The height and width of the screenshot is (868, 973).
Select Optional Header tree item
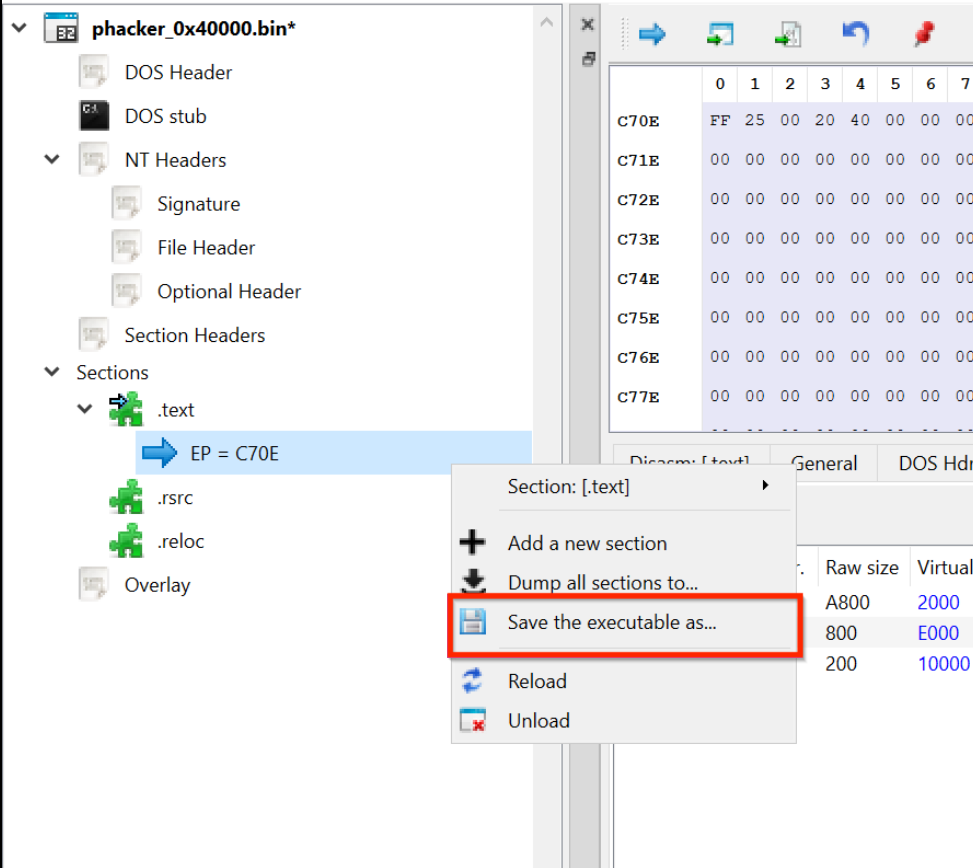pyautogui.click(x=229, y=292)
